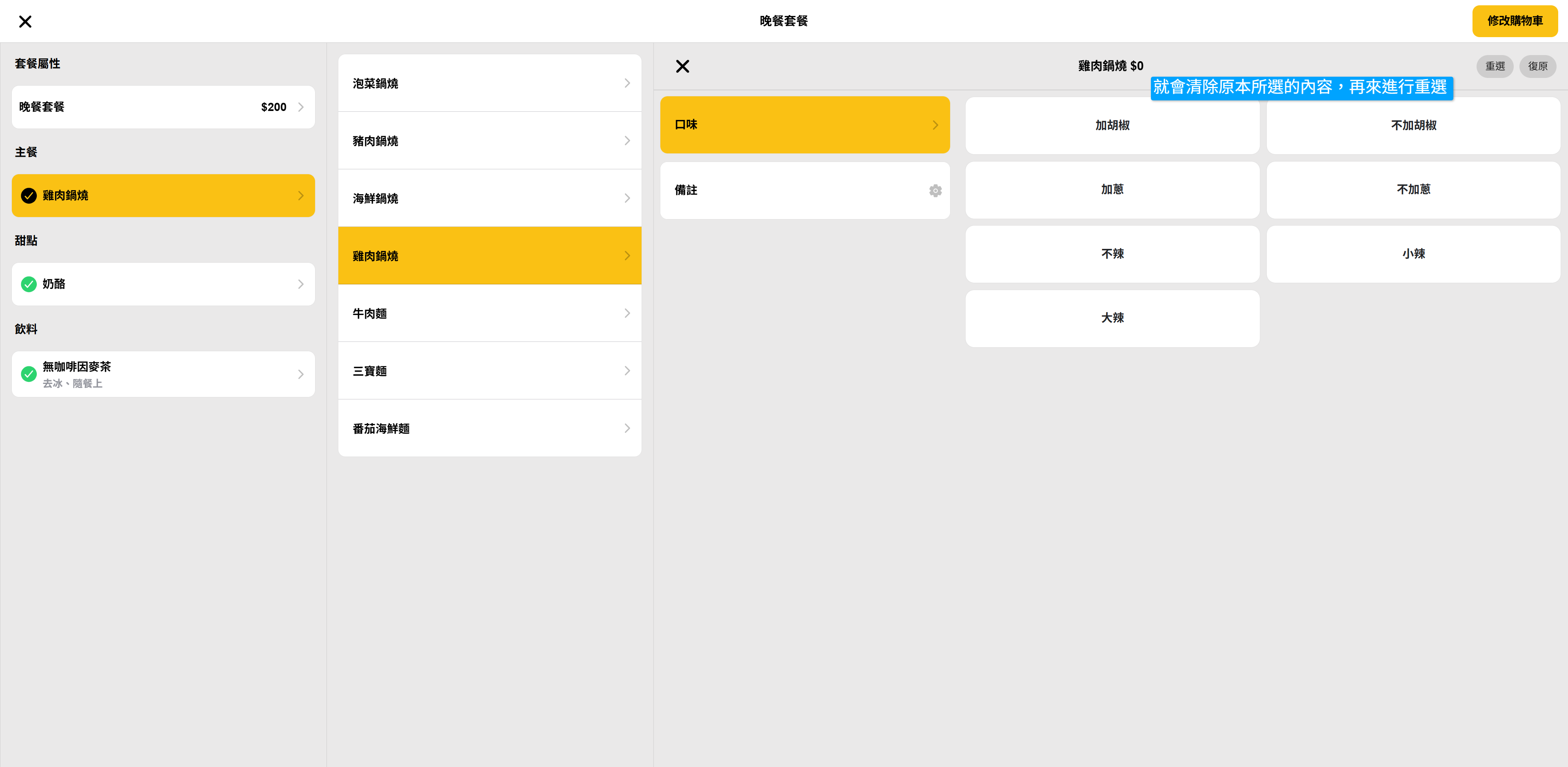Image resolution: width=1568 pixels, height=767 pixels.
Task: Click chevron arrow on 晚餐套餐 $200 row
Action: [x=301, y=107]
